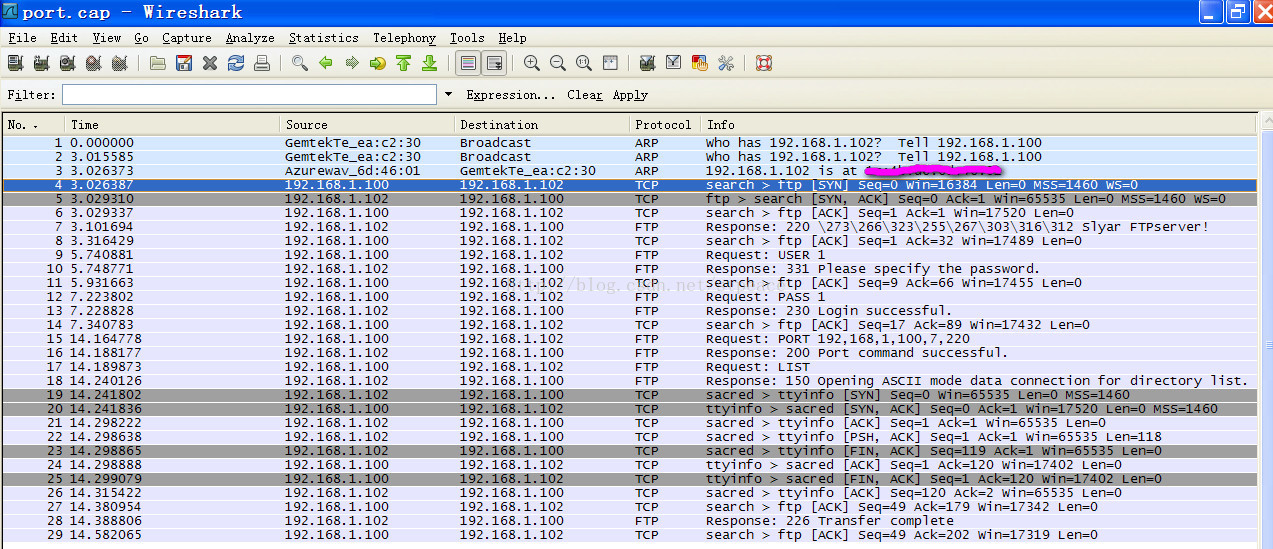This screenshot has width=1273, height=549.
Task: Sort by the Protocol column header
Action: pyautogui.click(x=665, y=125)
